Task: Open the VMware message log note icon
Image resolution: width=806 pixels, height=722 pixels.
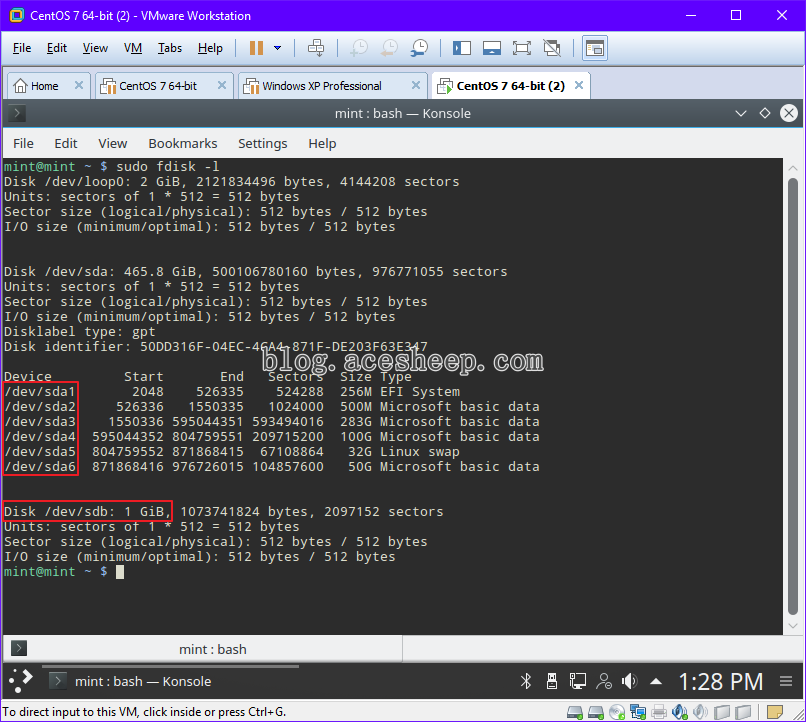Action: [x=775, y=712]
